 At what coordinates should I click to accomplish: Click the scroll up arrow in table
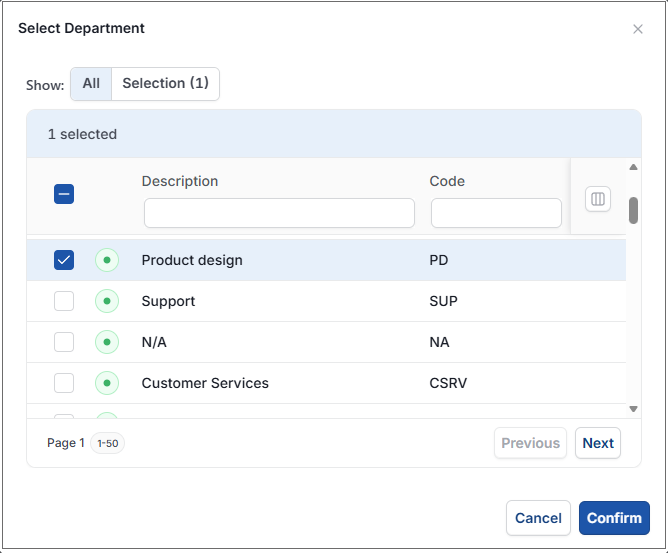click(633, 167)
